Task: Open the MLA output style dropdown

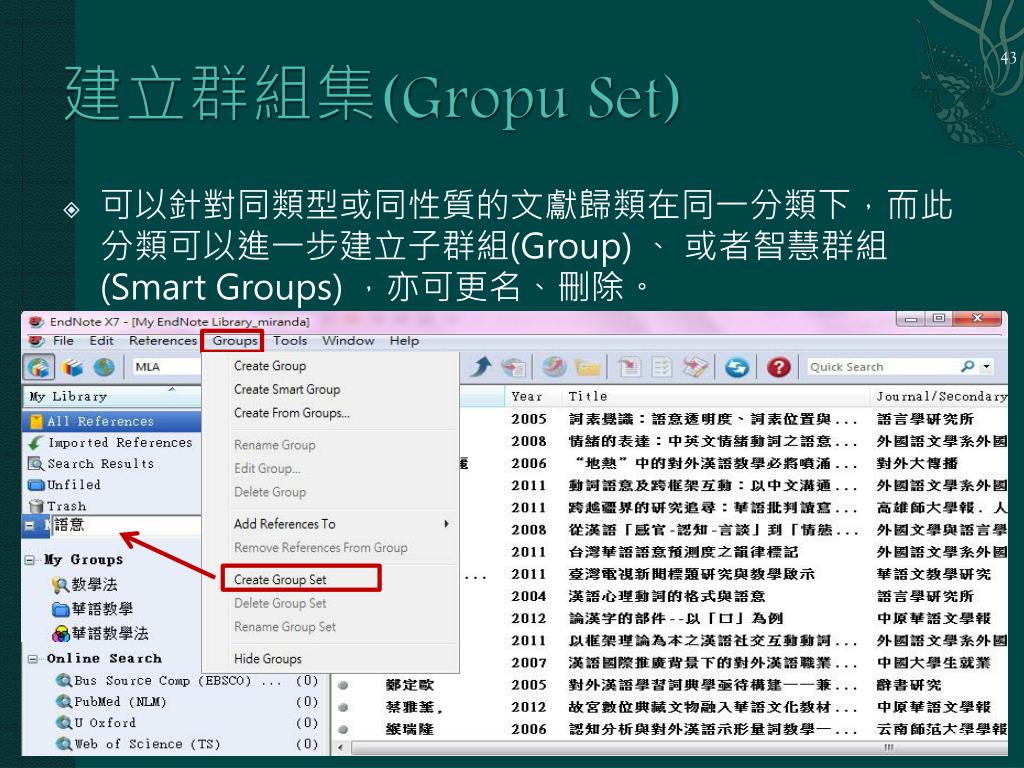Action: click(x=167, y=366)
